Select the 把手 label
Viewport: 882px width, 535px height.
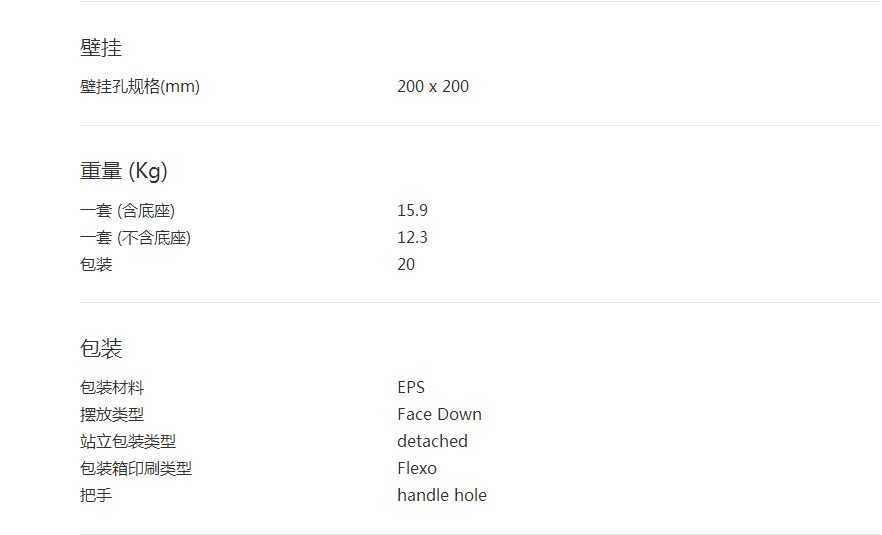click(96, 495)
